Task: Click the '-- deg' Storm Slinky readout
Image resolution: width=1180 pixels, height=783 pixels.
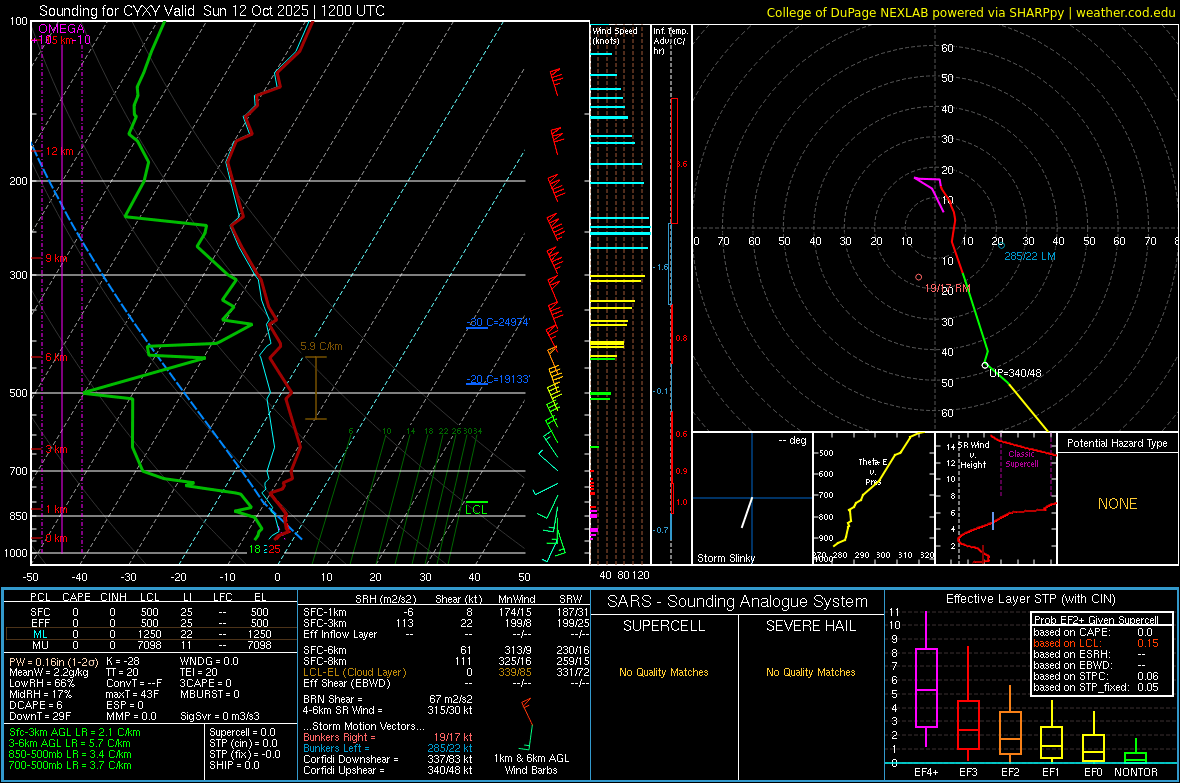Action: point(792,440)
